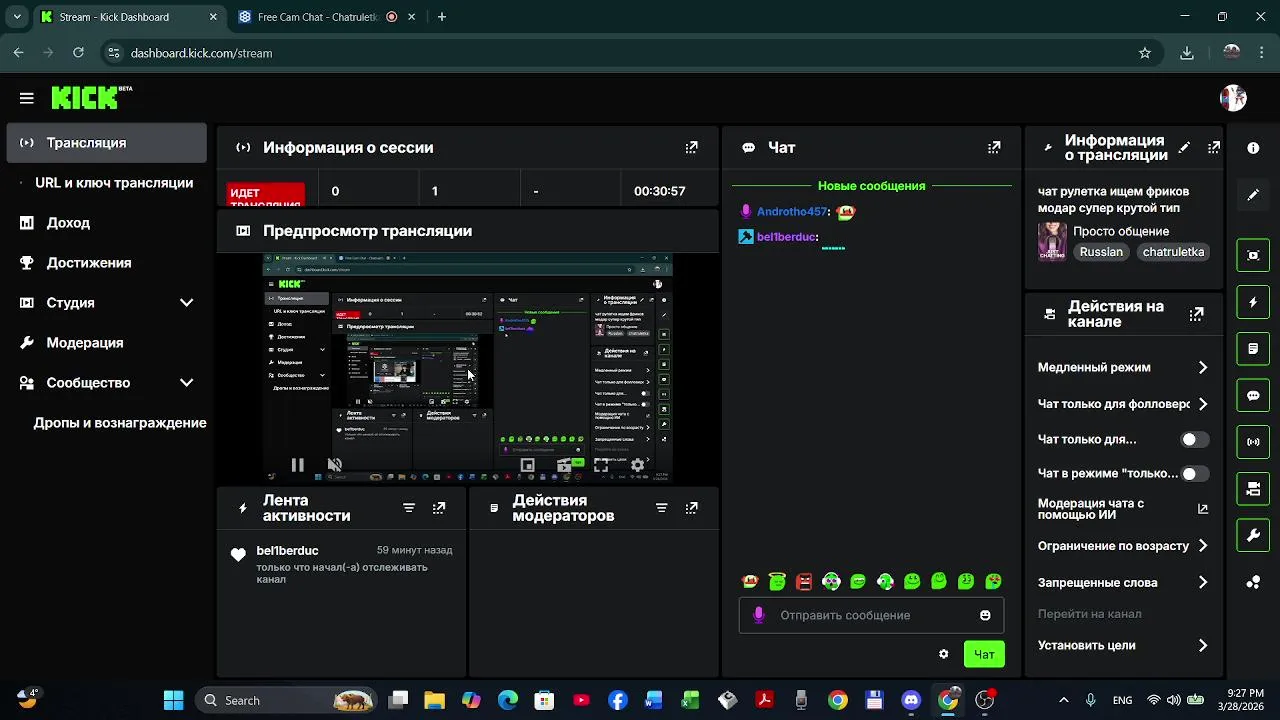1280x720 pixels.
Task: Open Discord from the Windows taskbar
Action: click(911, 700)
